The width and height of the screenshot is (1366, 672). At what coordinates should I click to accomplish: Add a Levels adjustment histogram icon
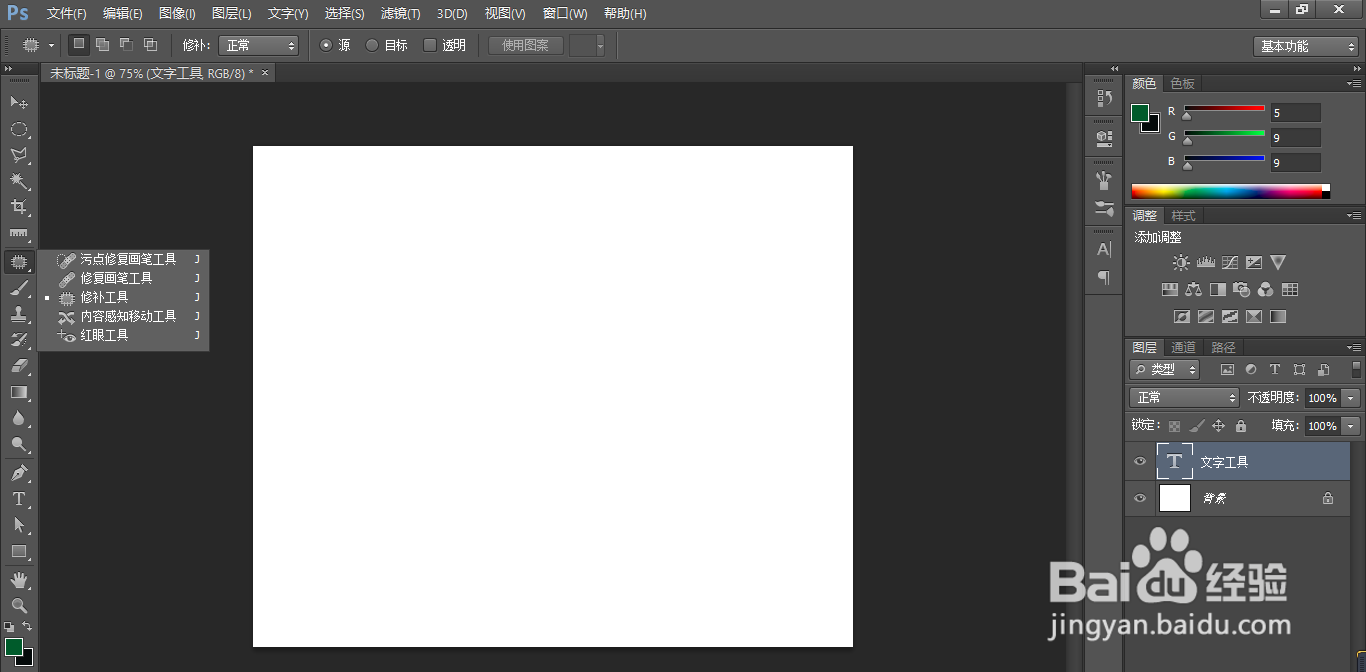(1205, 263)
